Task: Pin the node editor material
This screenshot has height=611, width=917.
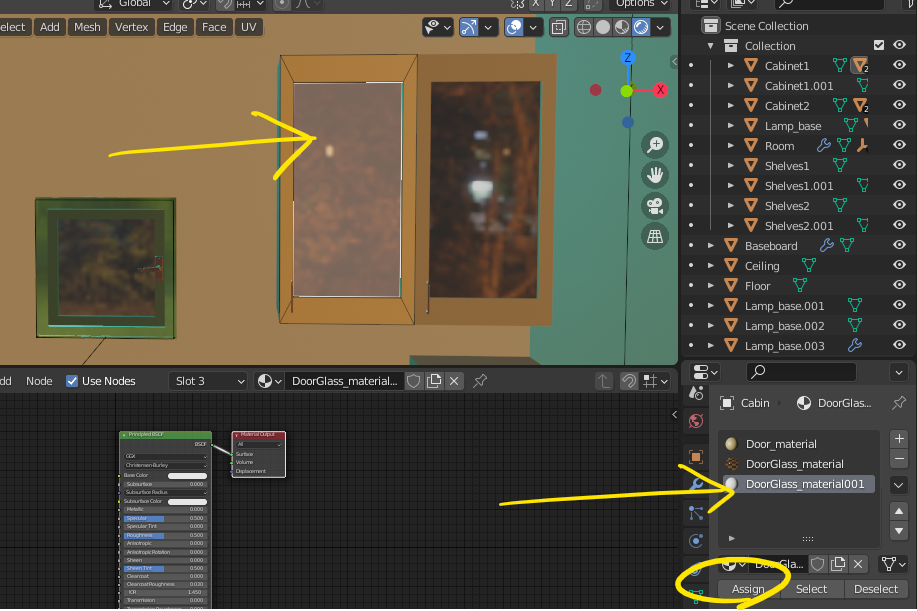Action: (x=480, y=381)
